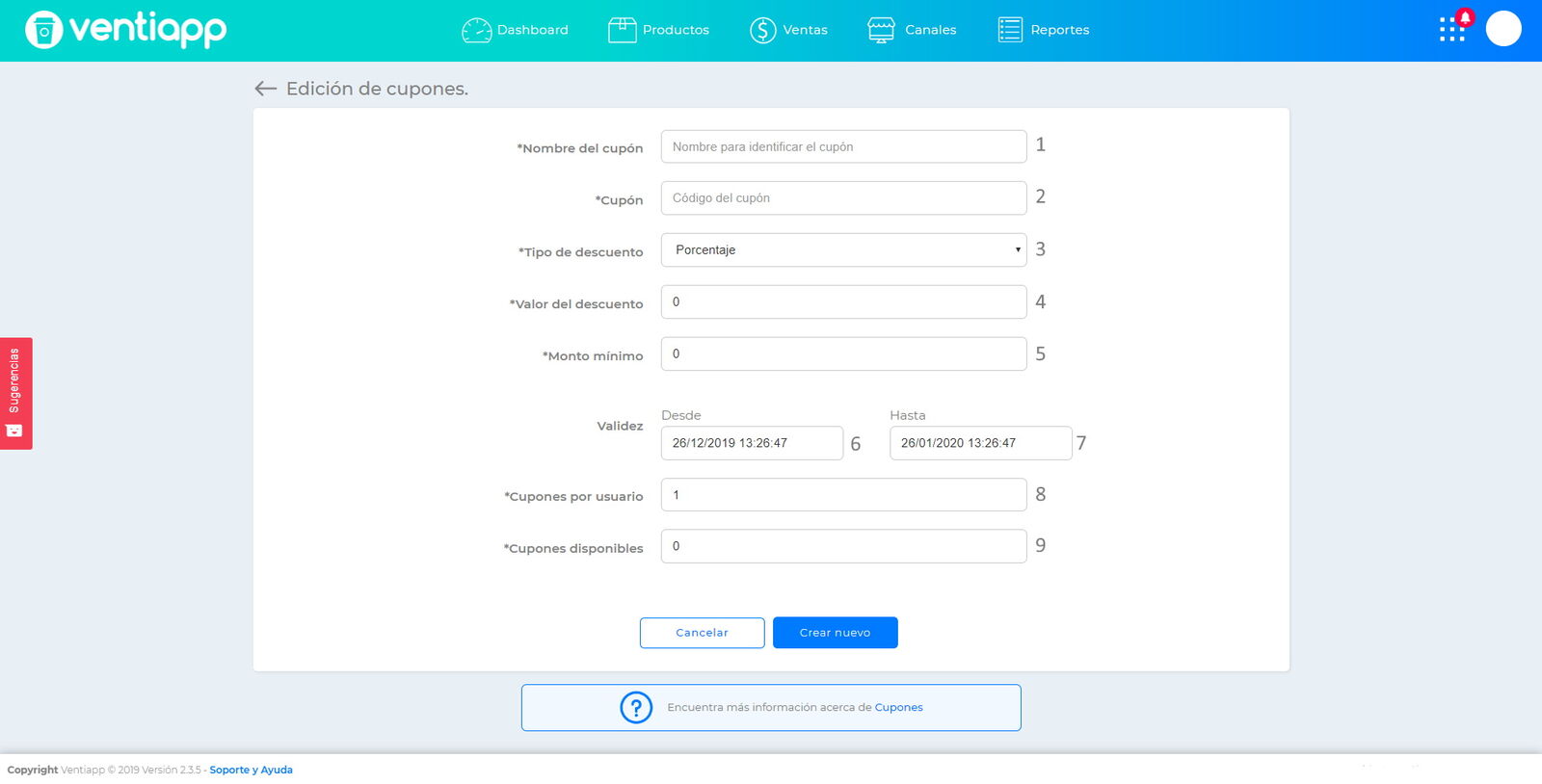Open the Sugerencias feedback tab
Viewport: 1542px width, 784px height.
coord(15,393)
